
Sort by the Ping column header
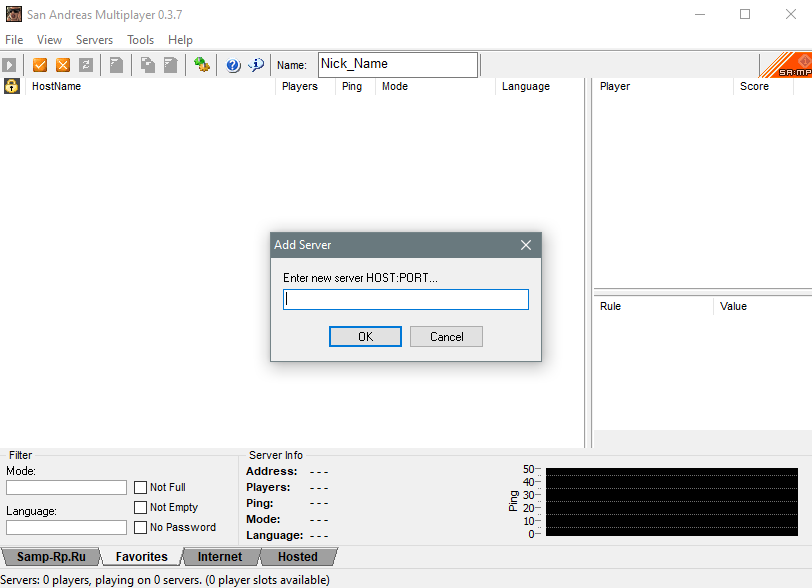point(355,86)
